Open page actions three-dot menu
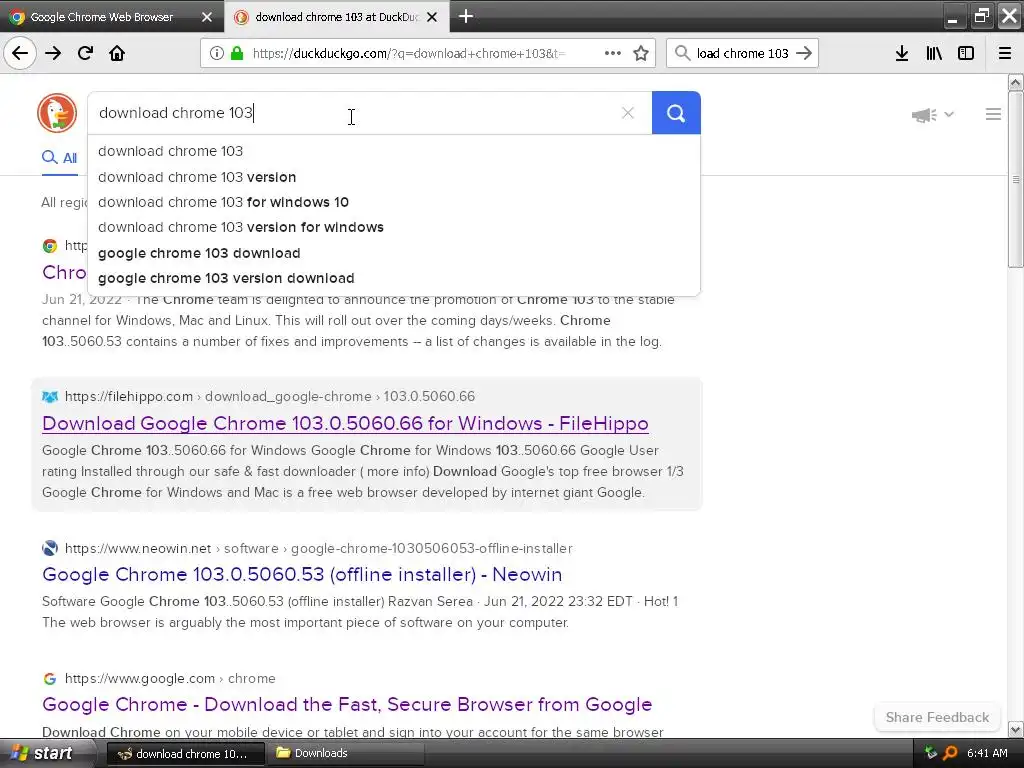The height and width of the screenshot is (768, 1024). (x=613, y=53)
